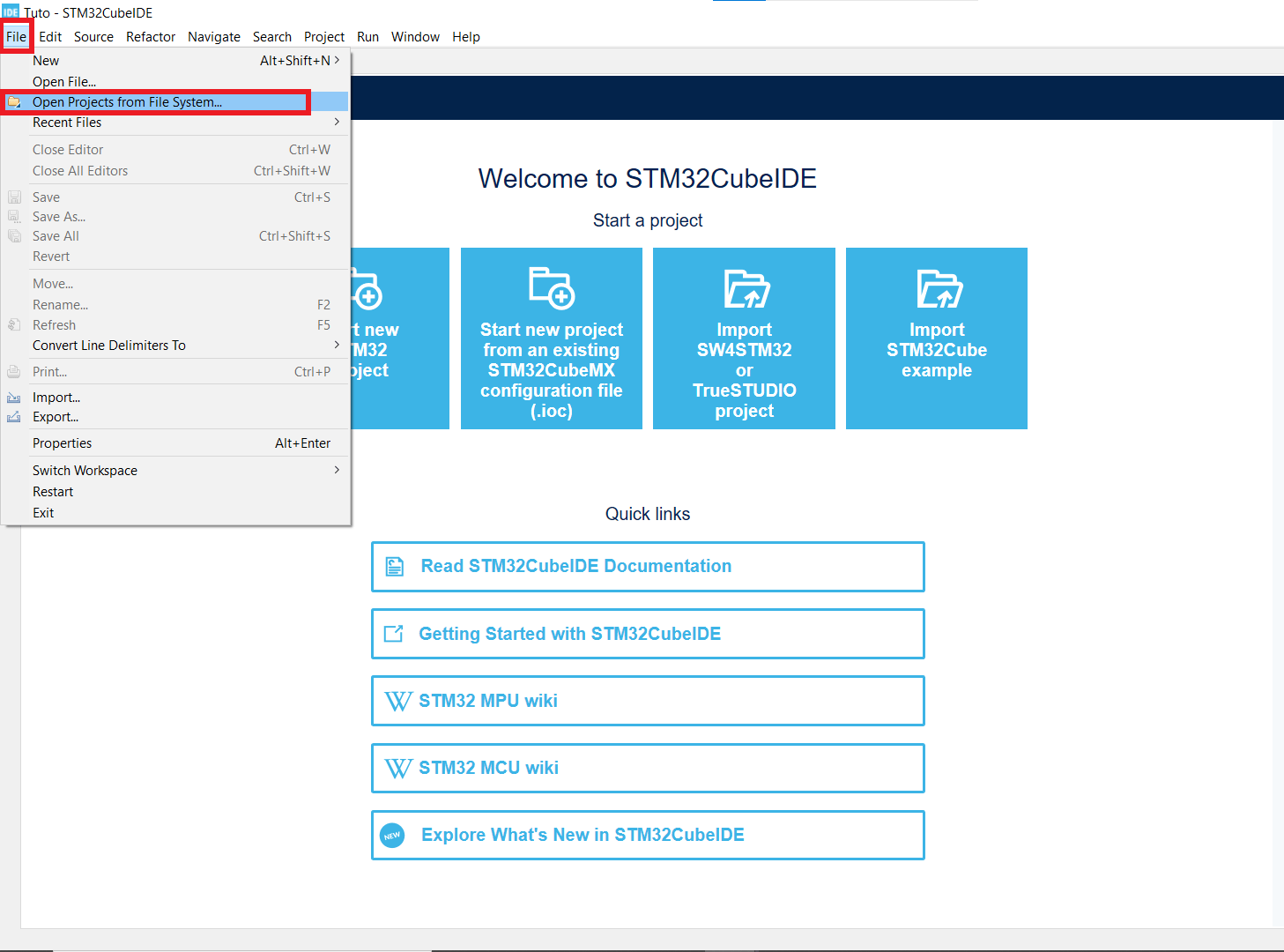Screen dimensions: 1284x952
Task: Click Save All menu entry
Action: (x=175, y=236)
